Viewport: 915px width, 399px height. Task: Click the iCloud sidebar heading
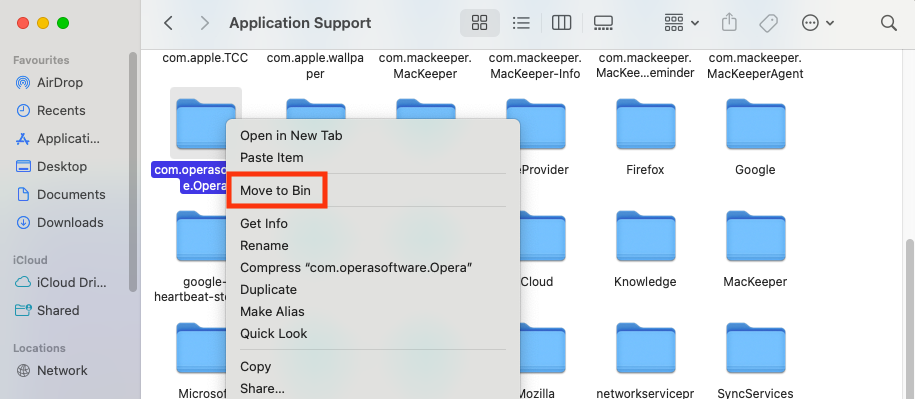[30, 260]
